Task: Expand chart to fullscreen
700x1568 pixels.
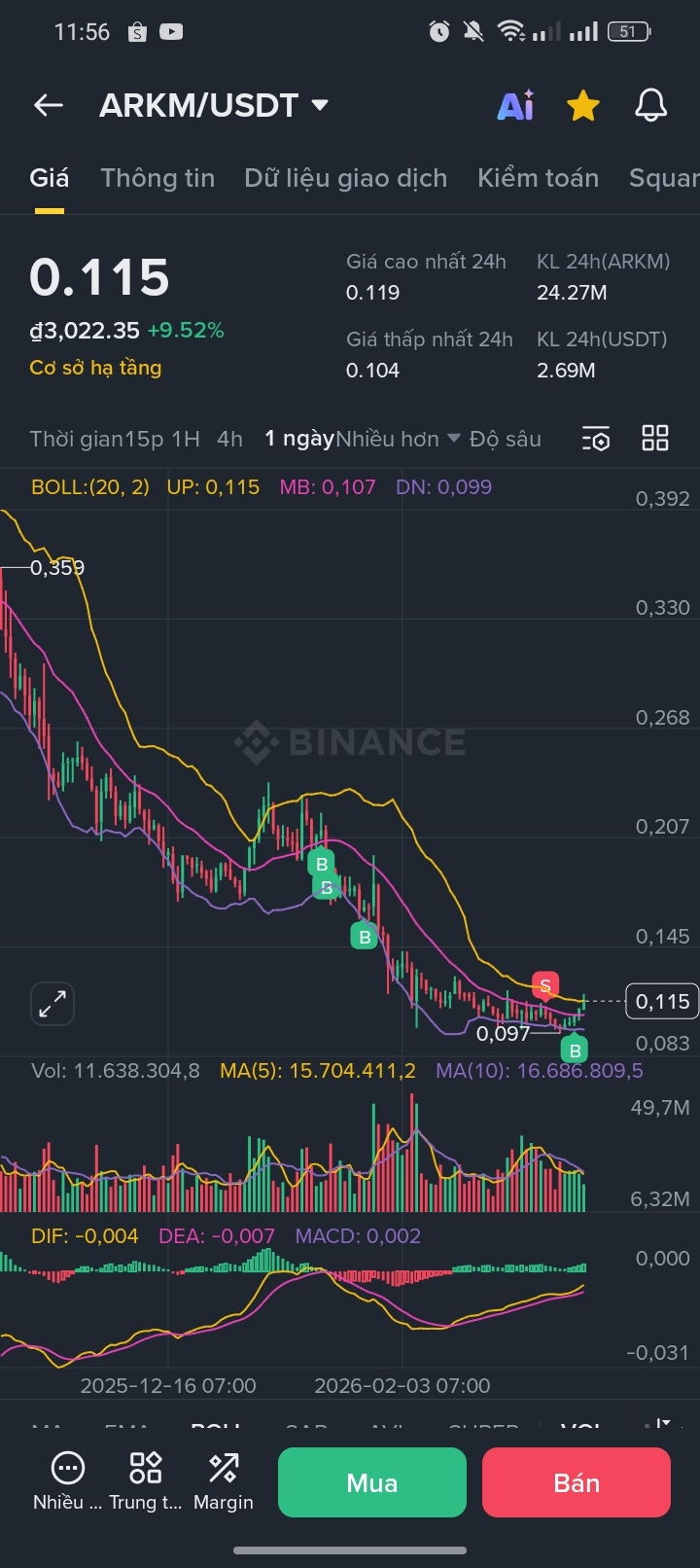Action: [x=52, y=1003]
